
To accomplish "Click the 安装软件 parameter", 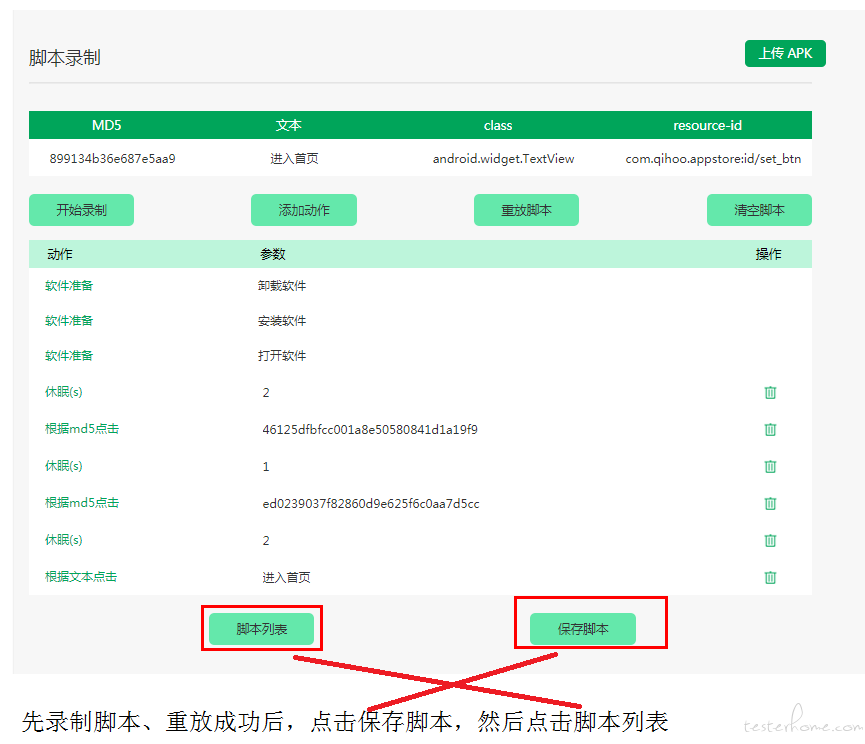I will [x=282, y=321].
